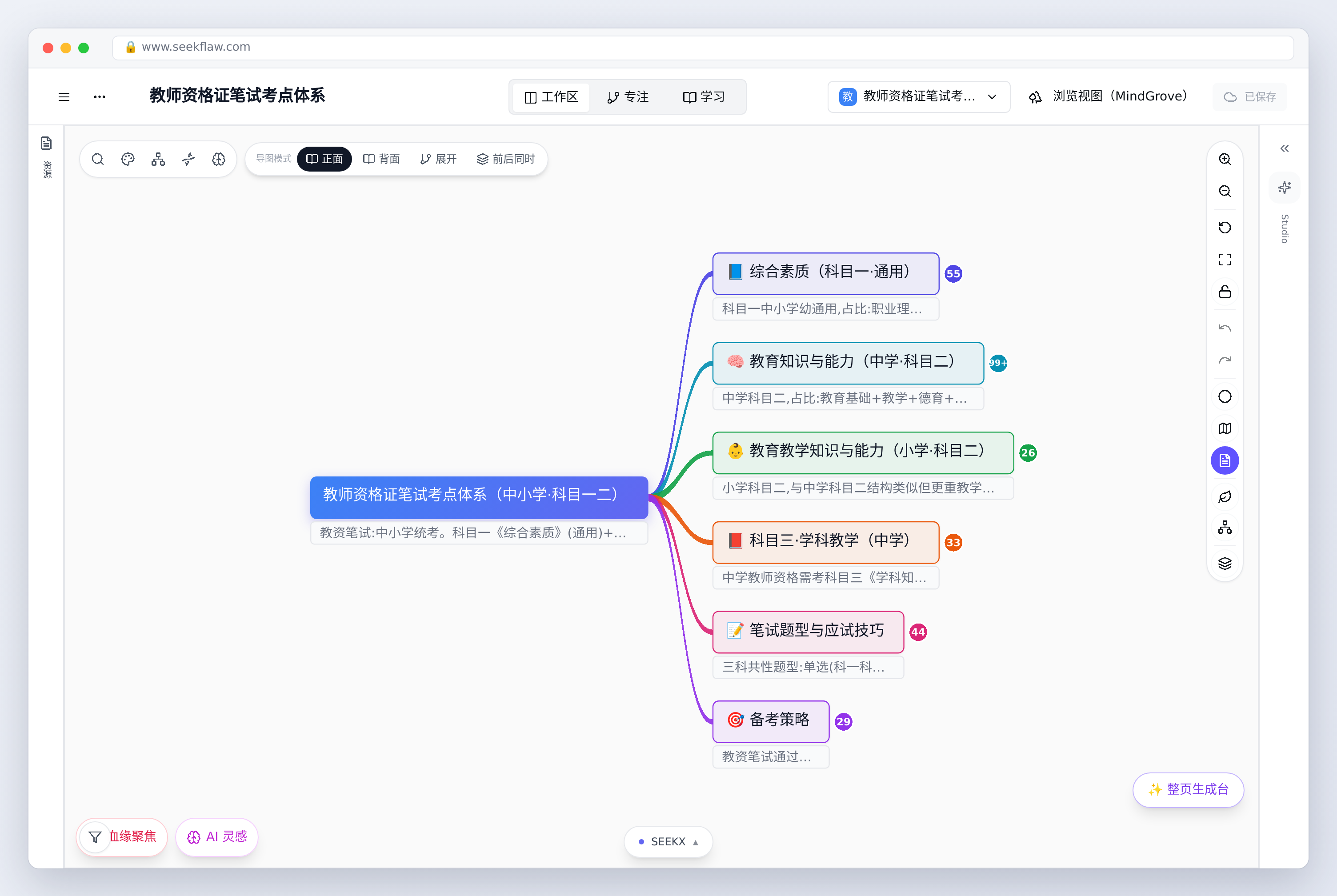This screenshot has width=1337, height=896.
Task: Open the Studio sparkle panel icon
Action: 1285,188
